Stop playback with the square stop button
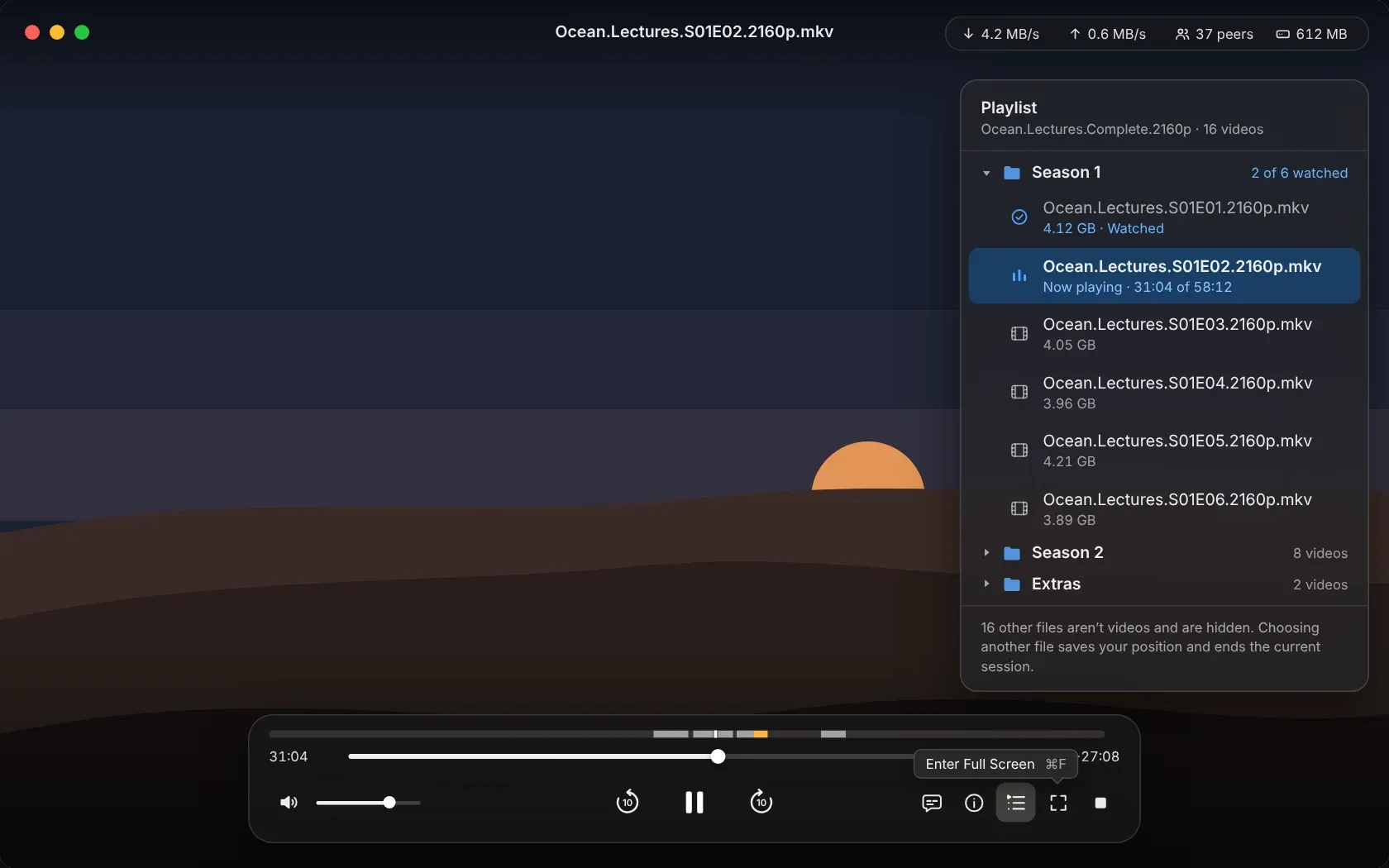 [x=1100, y=804]
